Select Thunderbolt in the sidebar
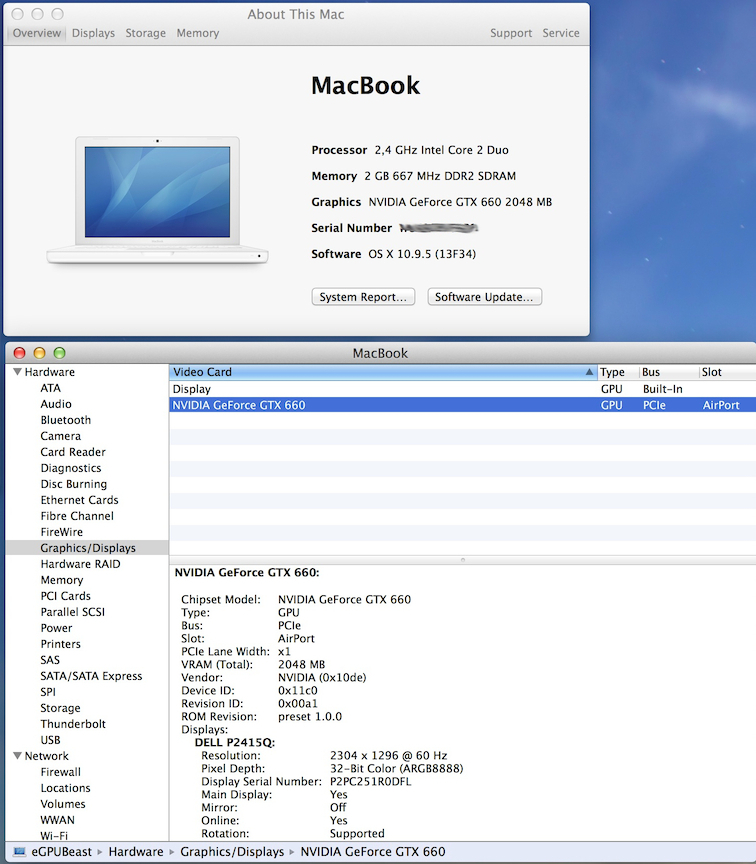The height and width of the screenshot is (864, 756). tap(73, 723)
